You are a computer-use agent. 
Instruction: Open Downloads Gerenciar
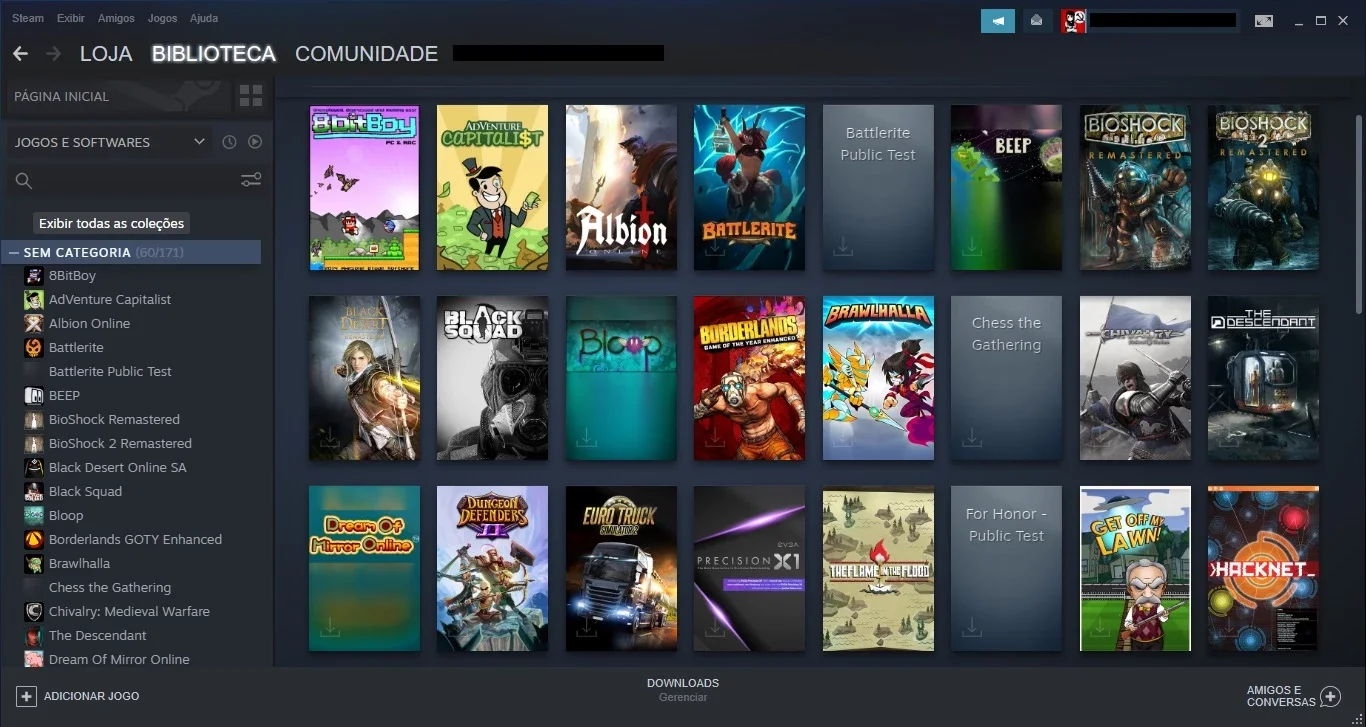(x=683, y=690)
